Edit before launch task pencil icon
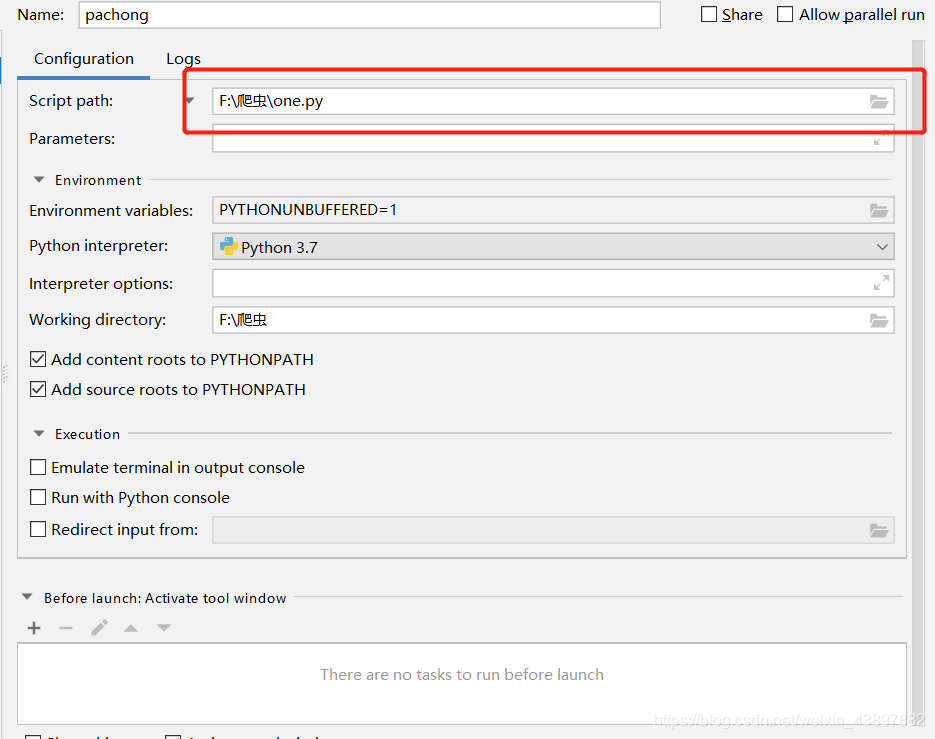The height and width of the screenshot is (739, 935). point(99,627)
